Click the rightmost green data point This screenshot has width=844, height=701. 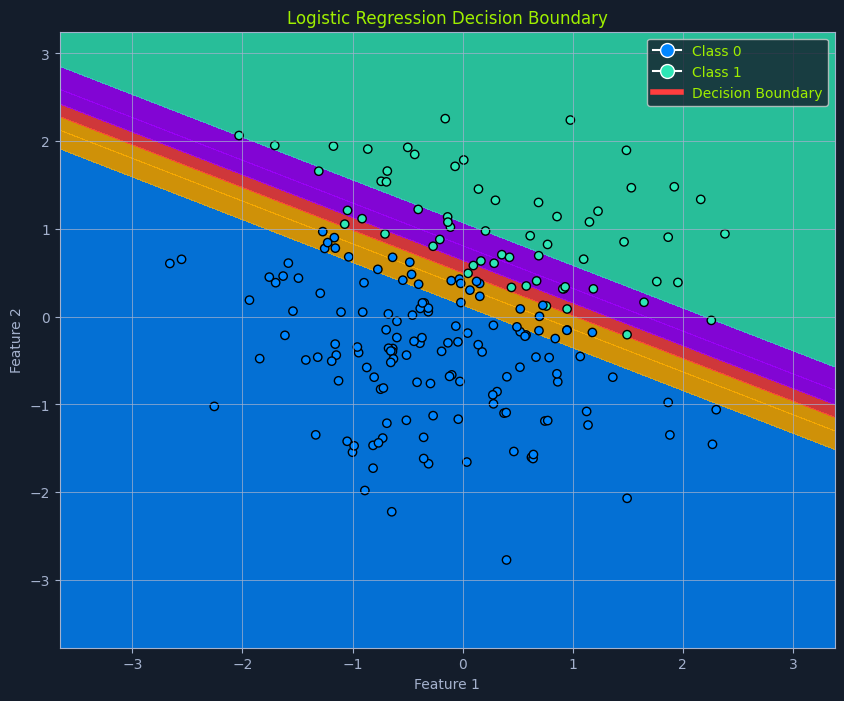coord(725,234)
